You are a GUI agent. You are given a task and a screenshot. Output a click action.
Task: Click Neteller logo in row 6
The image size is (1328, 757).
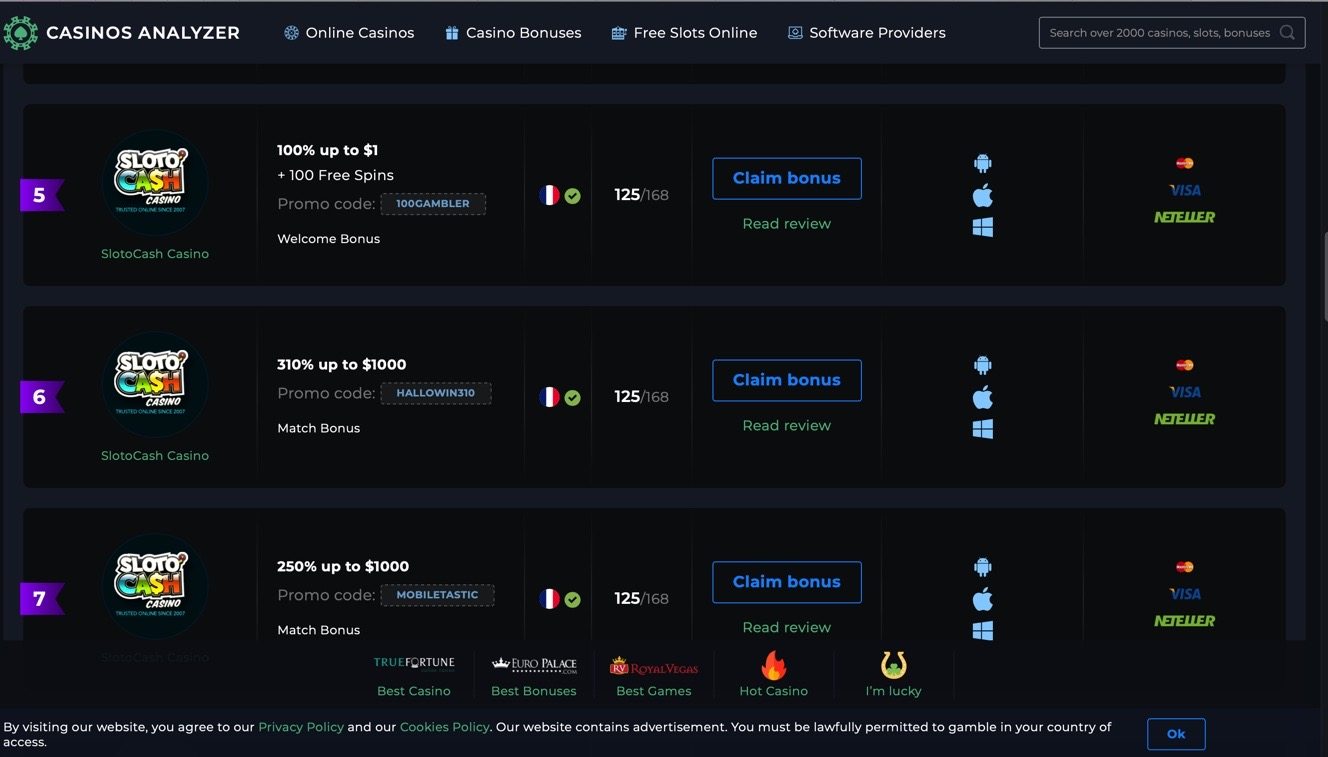coord(1185,419)
